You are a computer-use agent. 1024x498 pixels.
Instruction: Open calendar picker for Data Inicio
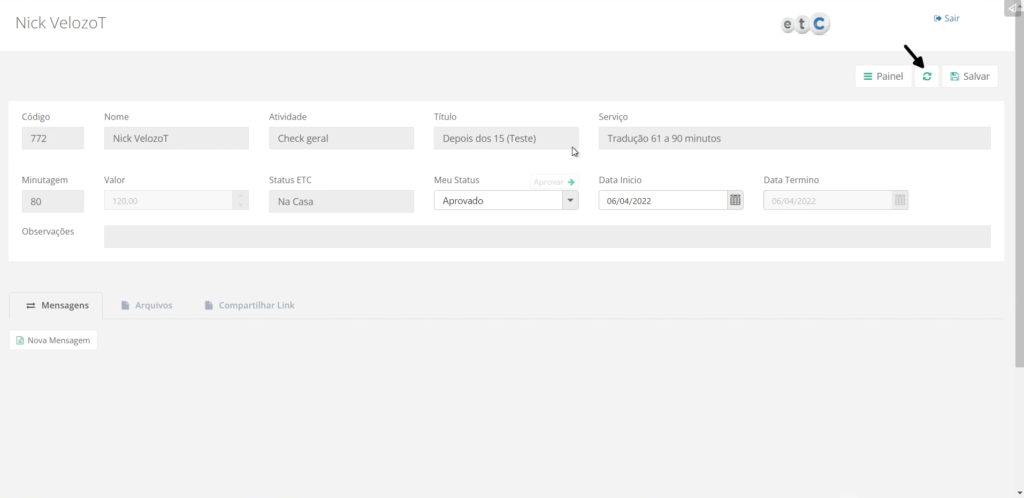[735, 200]
